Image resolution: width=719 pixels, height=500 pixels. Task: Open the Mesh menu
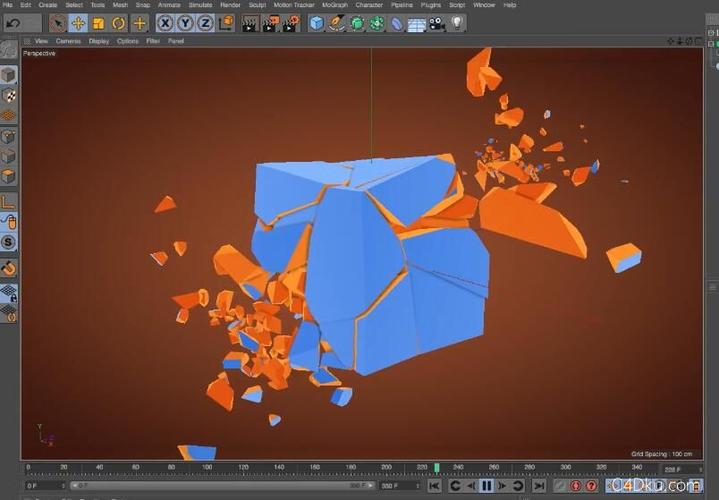coord(120,5)
